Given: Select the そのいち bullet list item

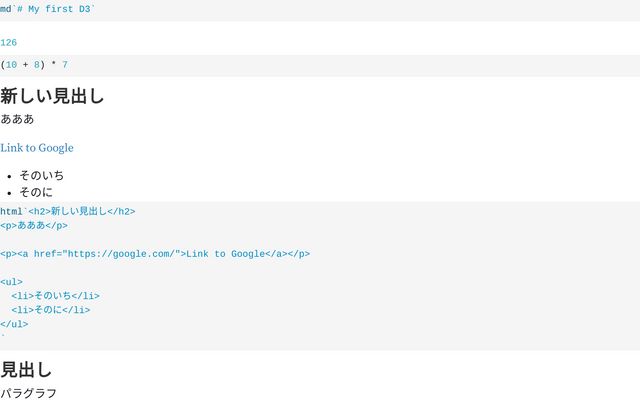Looking at the screenshot, I should click(41, 175).
